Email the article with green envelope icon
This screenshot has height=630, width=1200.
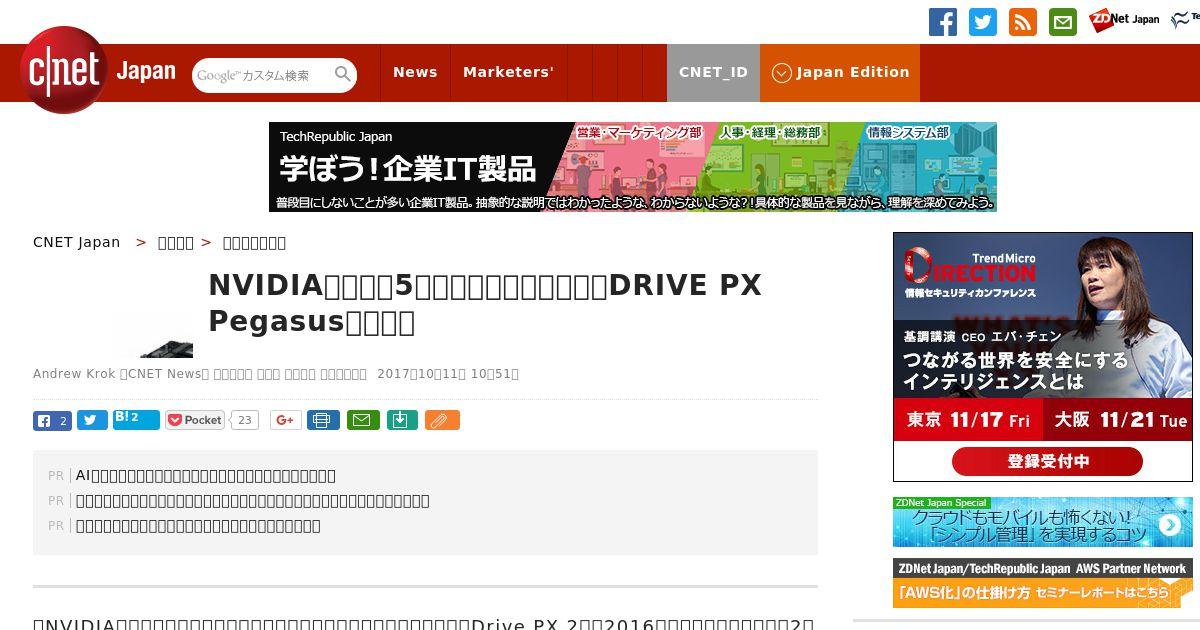(363, 420)
